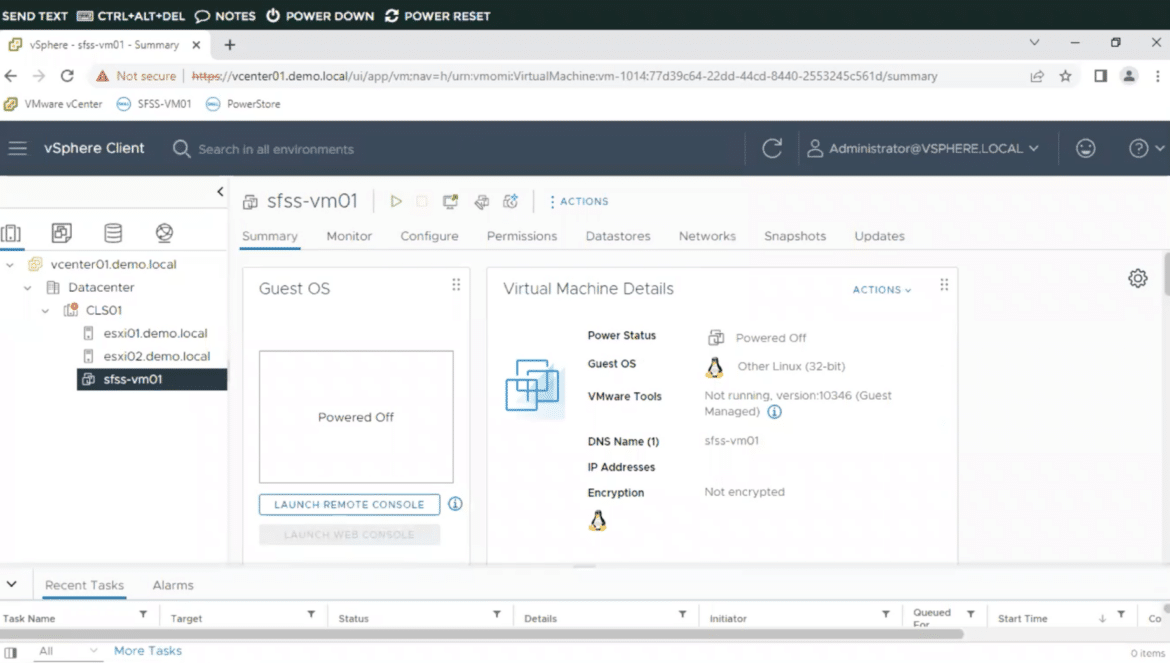Switch to Networking inventory view
1170x663 pixels.
[164, 233]
